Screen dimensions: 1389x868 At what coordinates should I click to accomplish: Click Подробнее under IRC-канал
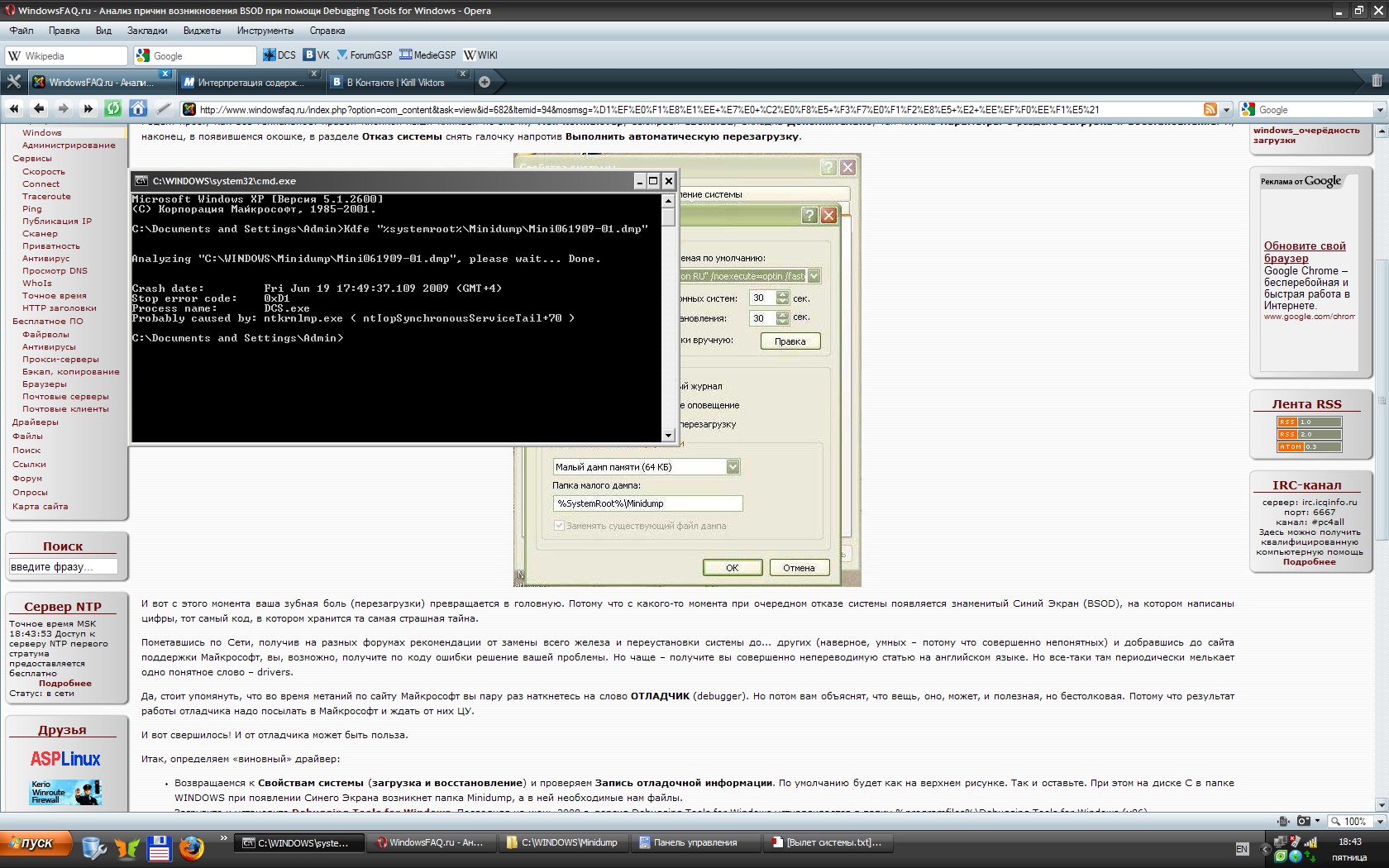(1309, 562)
